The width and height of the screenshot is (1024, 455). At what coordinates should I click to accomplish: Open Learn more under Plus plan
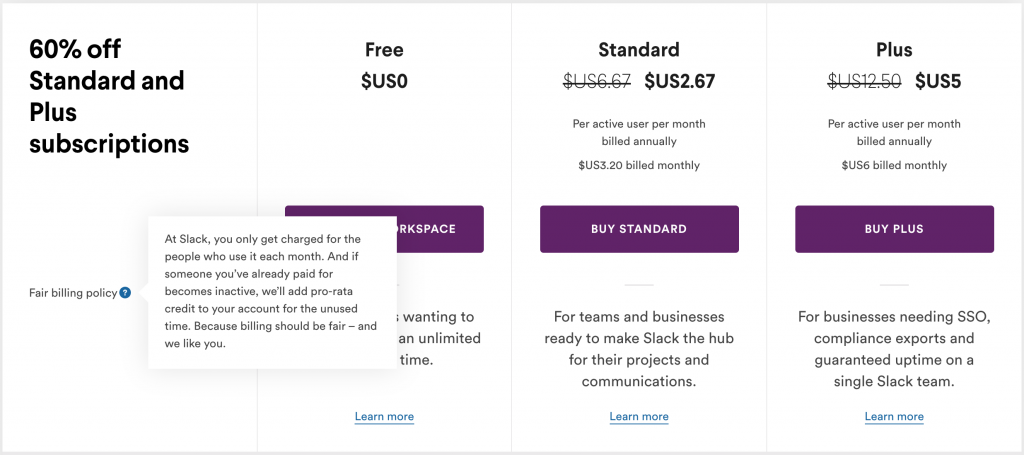[x=894, y=416]
